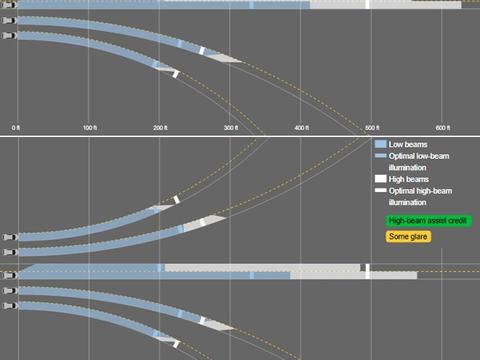This screenshot has height=360, width=480.
Task: Click the "500 ft" axis label
Action: click(x=372, y=128)
